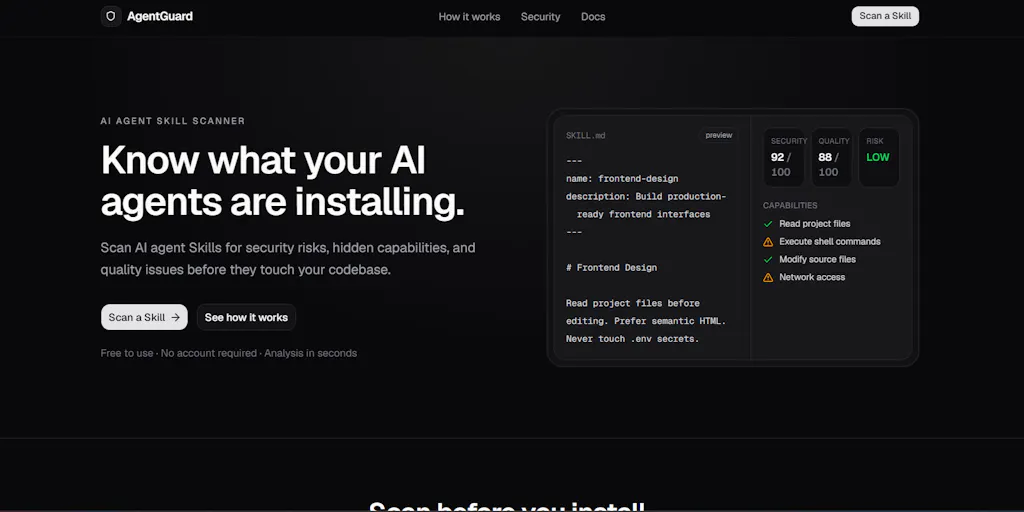Open the How it works nav link
This screenshot has width=1024, height=512.
(x=470, y=17)
